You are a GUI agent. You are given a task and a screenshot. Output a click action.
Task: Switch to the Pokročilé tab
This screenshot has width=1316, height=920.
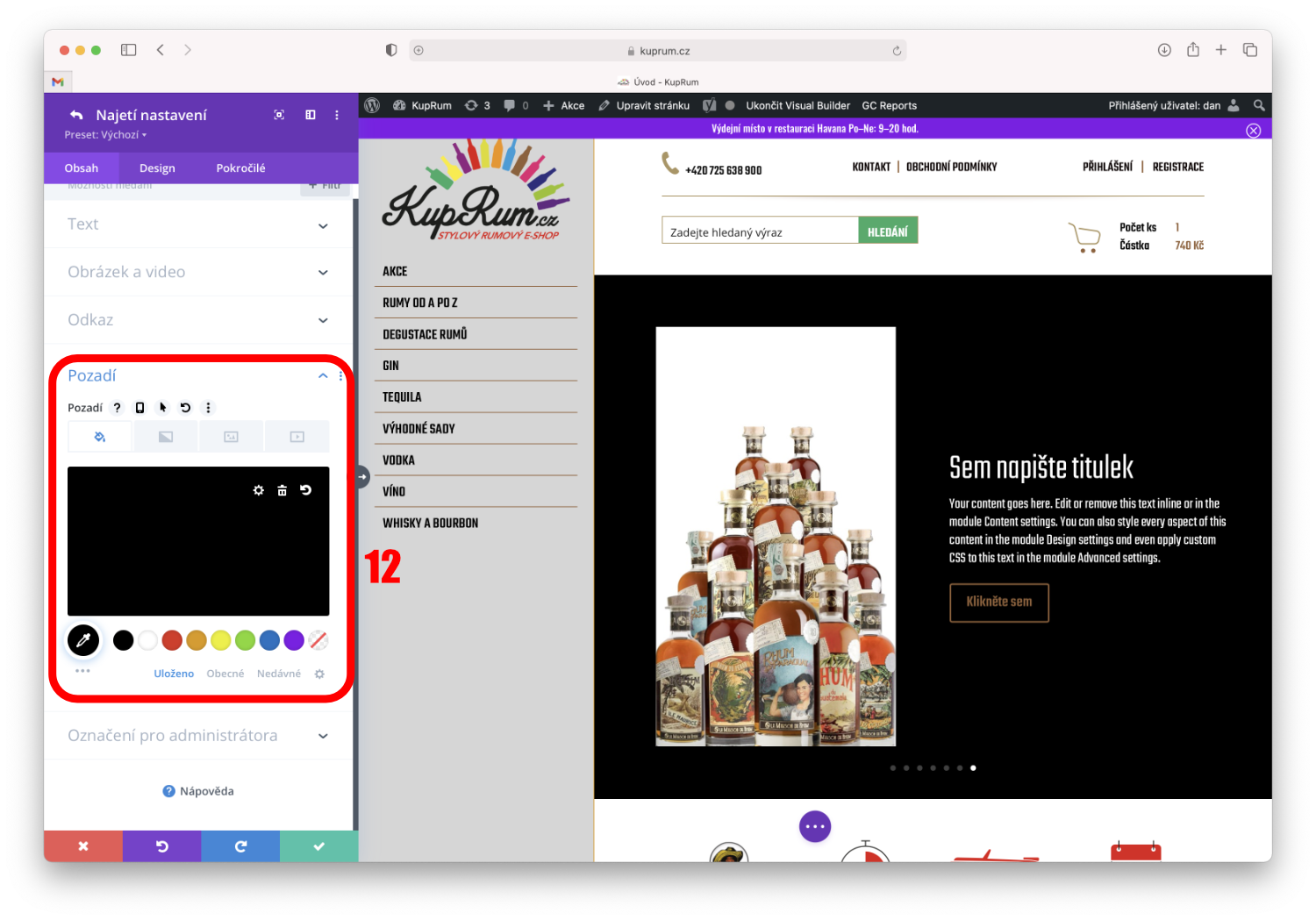coord(240,168)
